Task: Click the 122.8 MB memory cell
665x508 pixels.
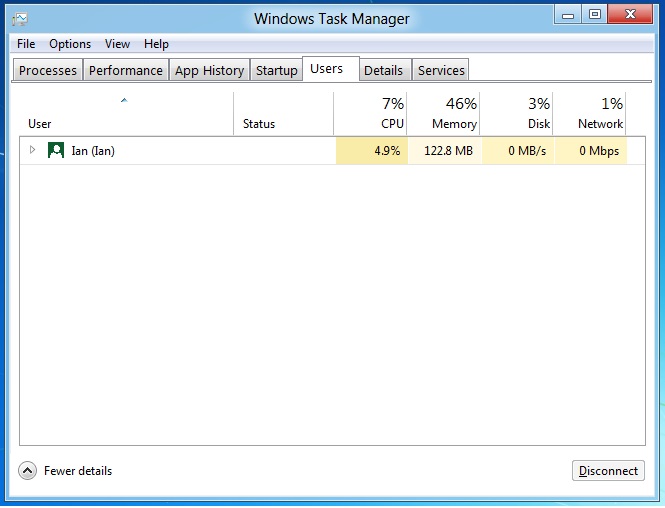Action: pos(445,151)
